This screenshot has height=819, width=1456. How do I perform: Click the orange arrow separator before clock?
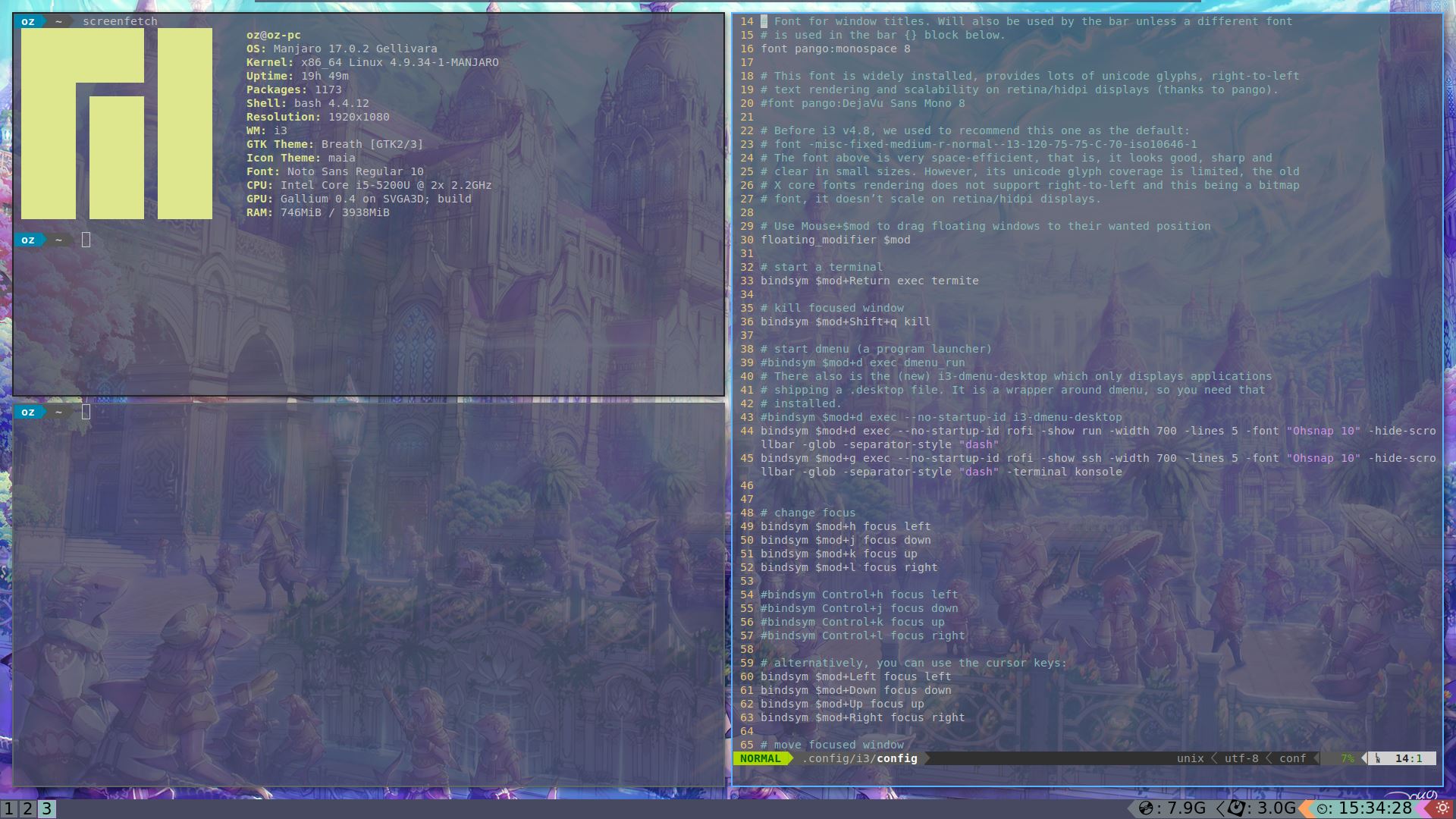[x=1304, y=808]
